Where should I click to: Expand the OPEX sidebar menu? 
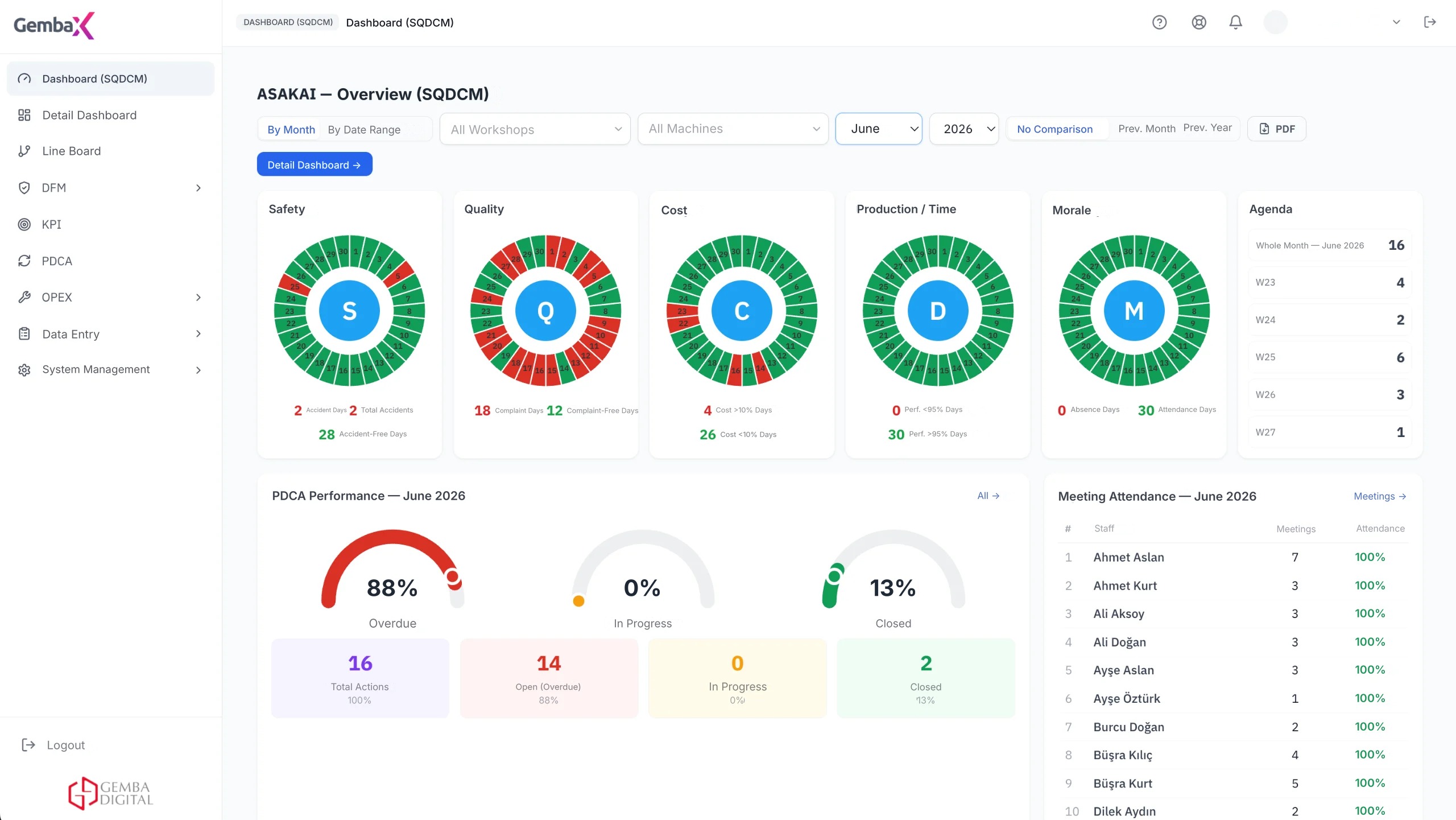click(110, 297)
